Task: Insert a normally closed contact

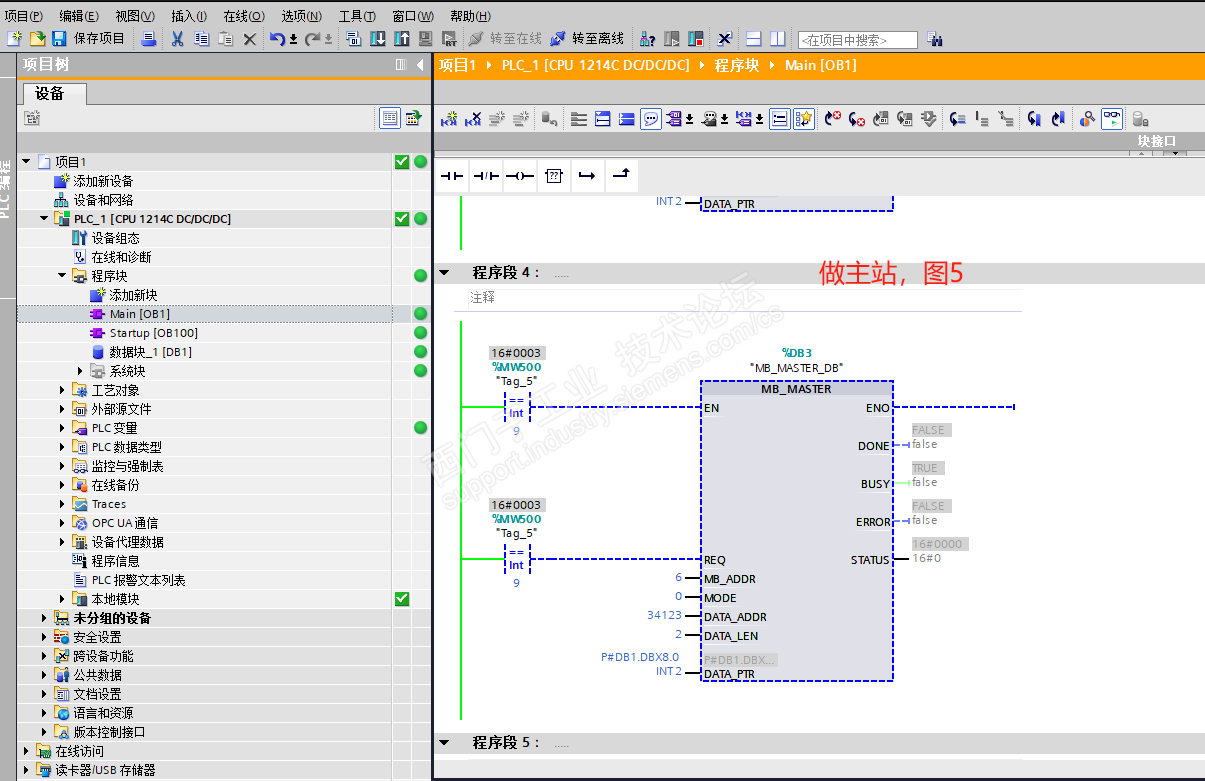Action: point(485,176)
